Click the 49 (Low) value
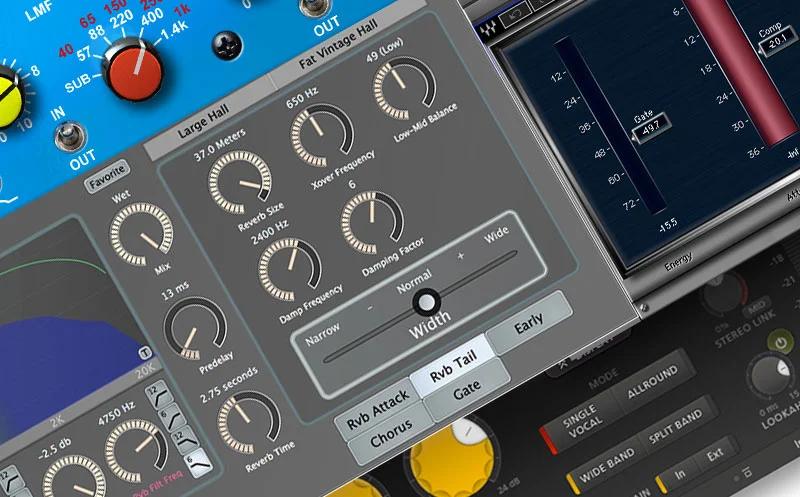Viewport: 800px width, 497px height. pos(384,51)
